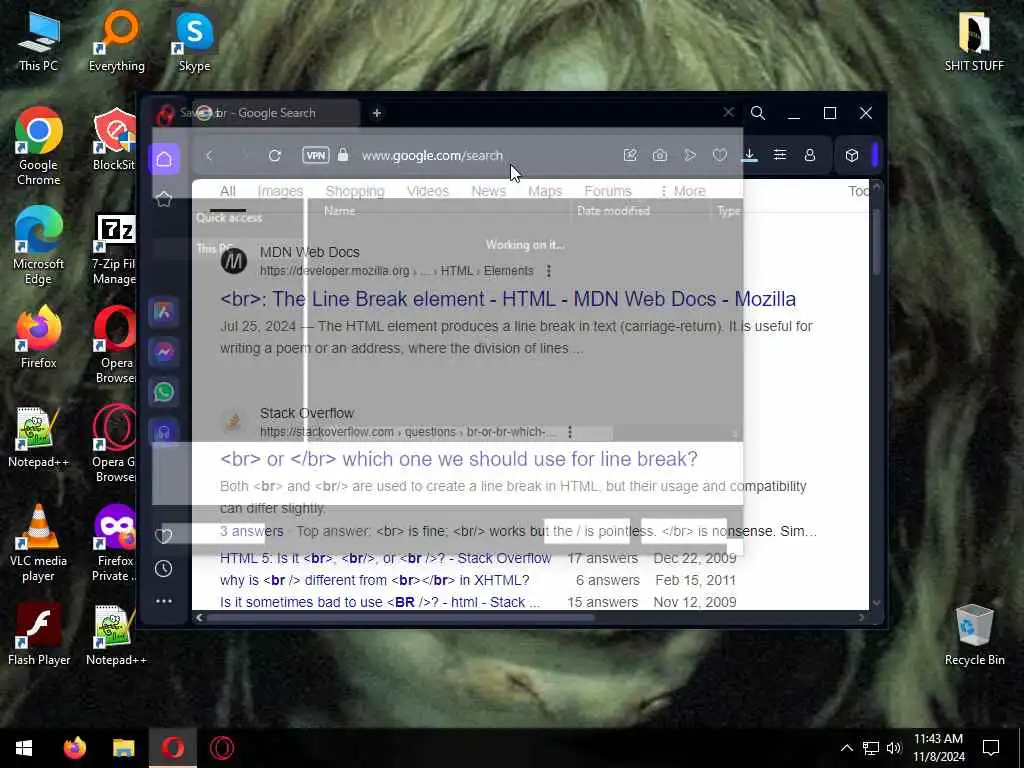
Task: Open '<br> or </br> which one' result
Action: [x=458, y=459]
